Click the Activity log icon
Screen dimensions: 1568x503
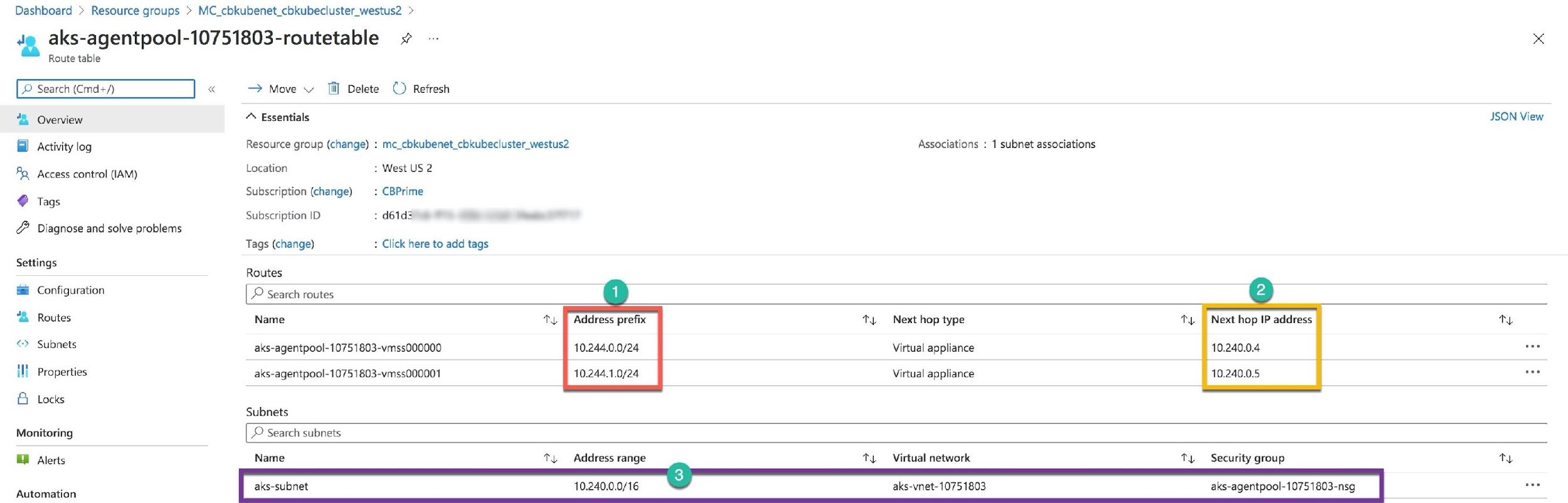[23, 146]
